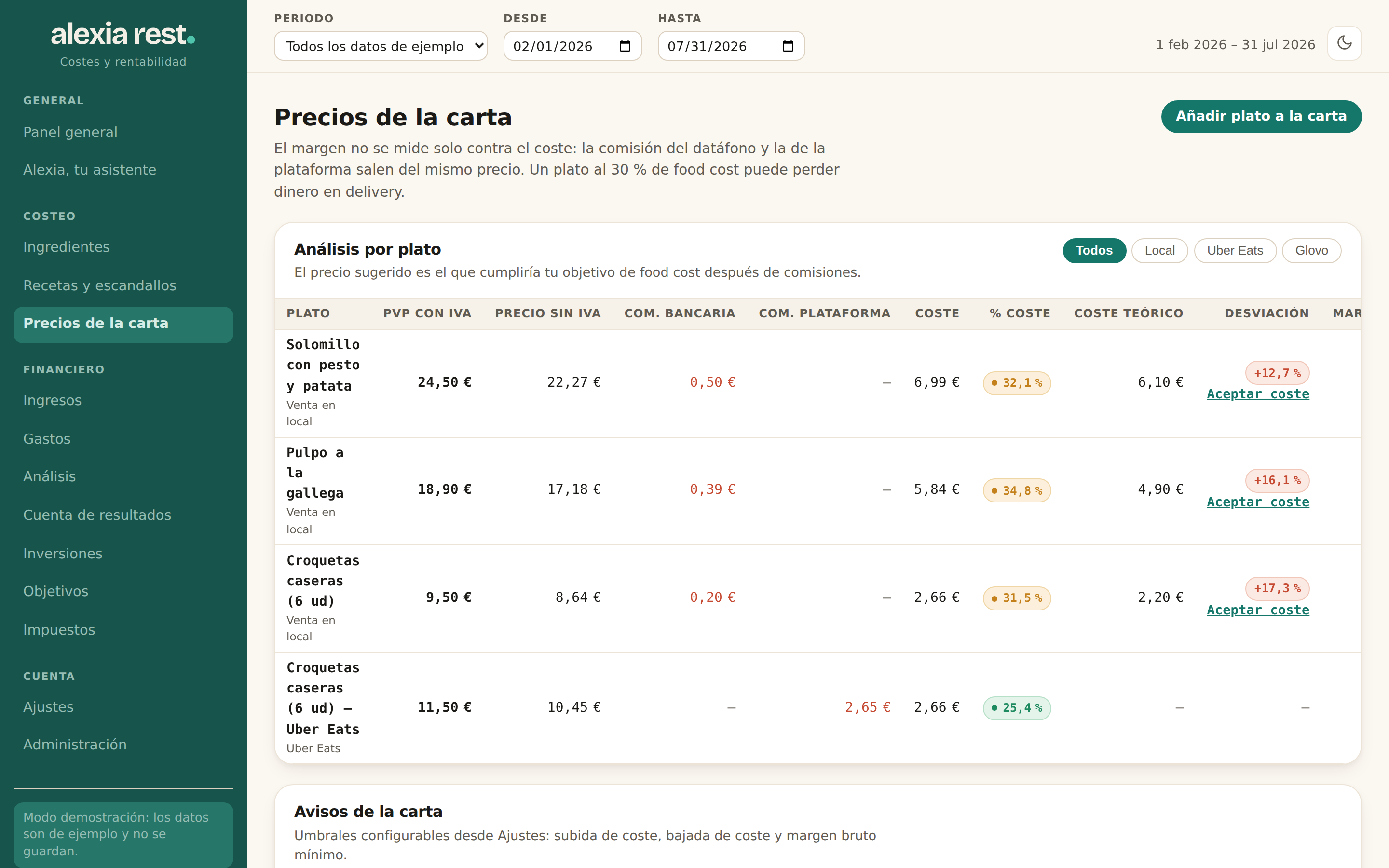Screen dimensions: 1389x868
Task: Open the Periodo dropdown
Action: [381, 46]
